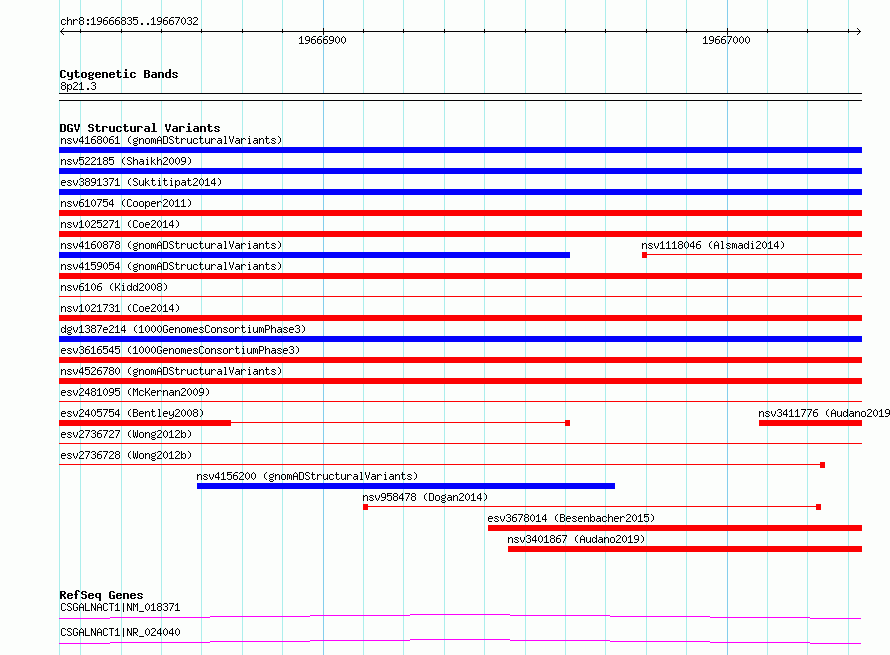Image resolution: width=890 pixels, height=655 pixels.
Task: Click the red bar of nsv4159054
Action: point(460,276)
